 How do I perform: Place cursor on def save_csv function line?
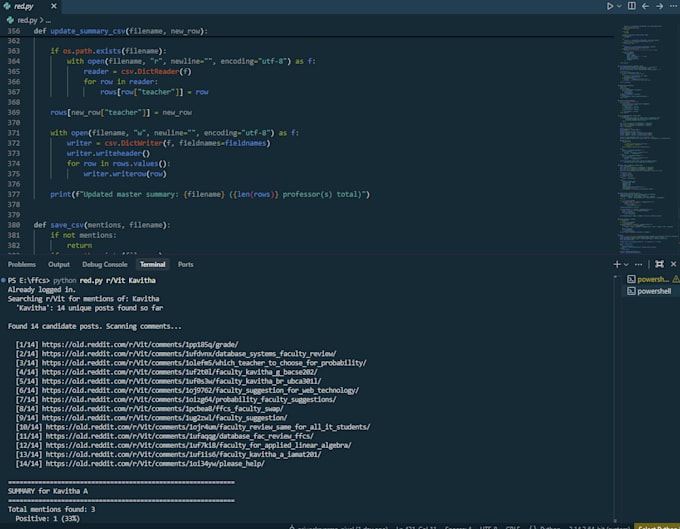(x=102, y=225)
